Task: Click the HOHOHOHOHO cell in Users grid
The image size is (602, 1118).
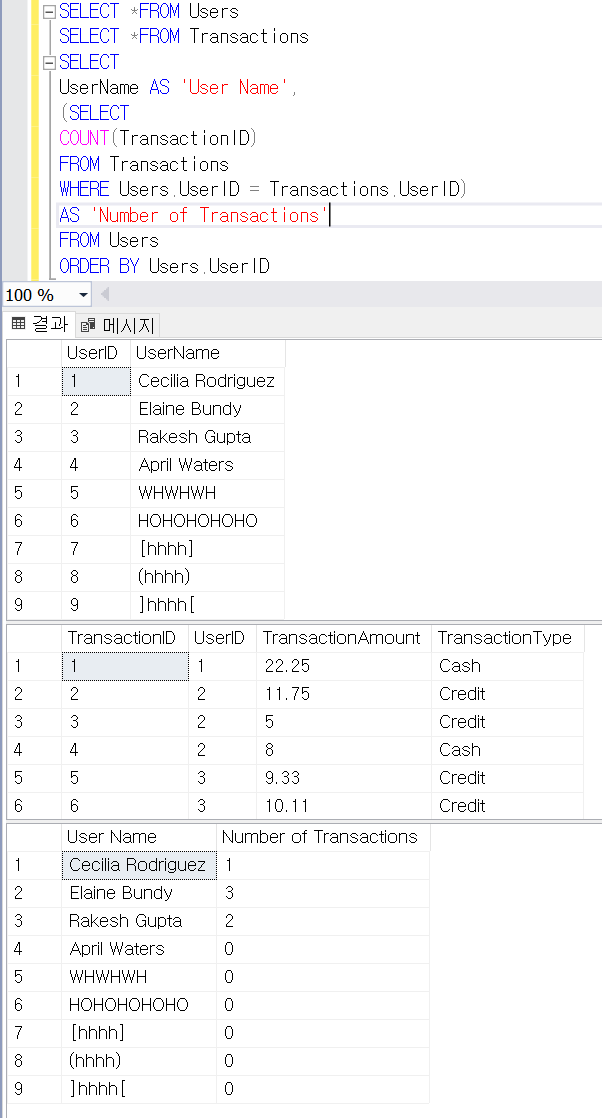Action: [208, 520]
